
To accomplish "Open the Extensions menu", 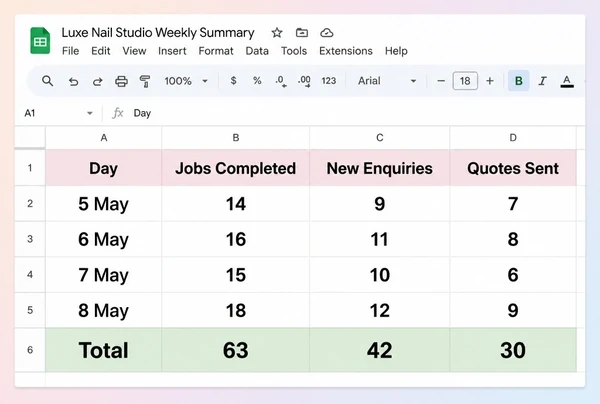I will click(x=346, y=51).
